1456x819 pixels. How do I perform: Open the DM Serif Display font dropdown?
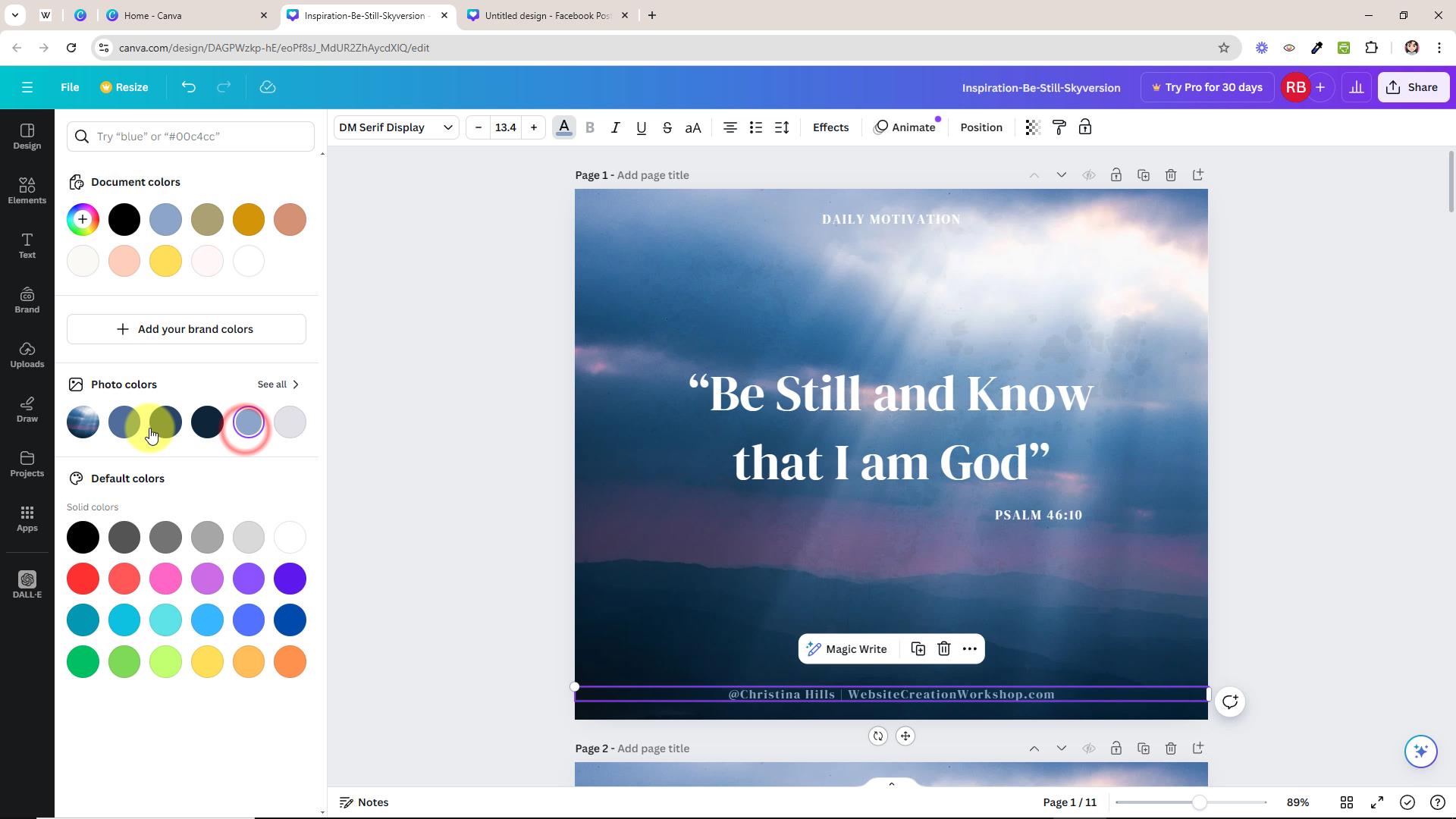click(x=396, y=127)
